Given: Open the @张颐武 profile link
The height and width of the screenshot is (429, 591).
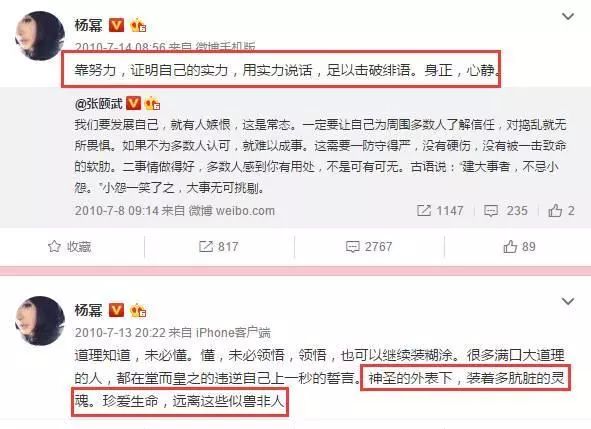Looking at the screenshot, I should [x=99, y=103].
